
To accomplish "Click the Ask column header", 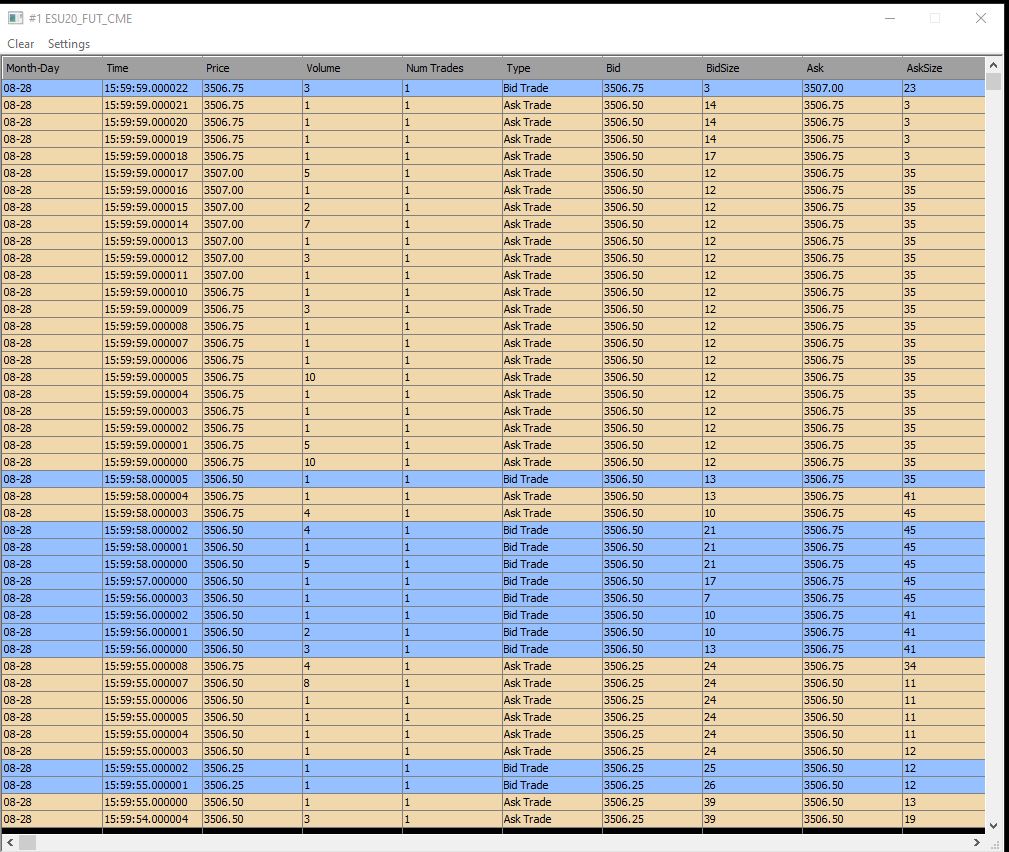I will tap(853, 68).
